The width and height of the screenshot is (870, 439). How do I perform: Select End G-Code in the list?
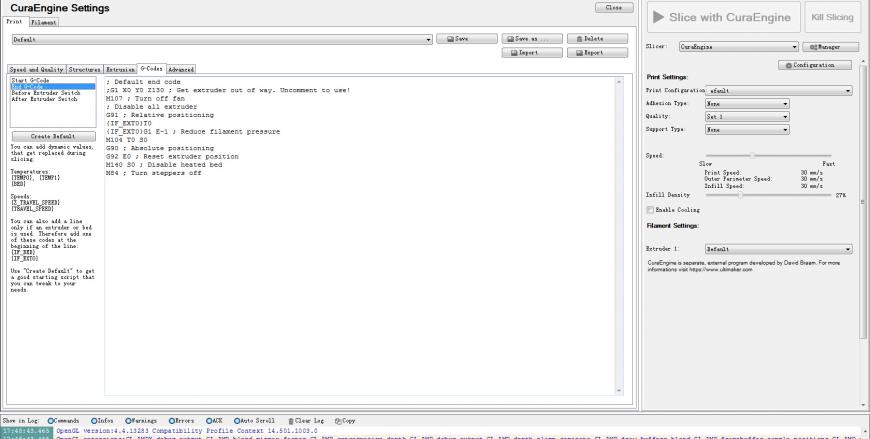(53, 87)
